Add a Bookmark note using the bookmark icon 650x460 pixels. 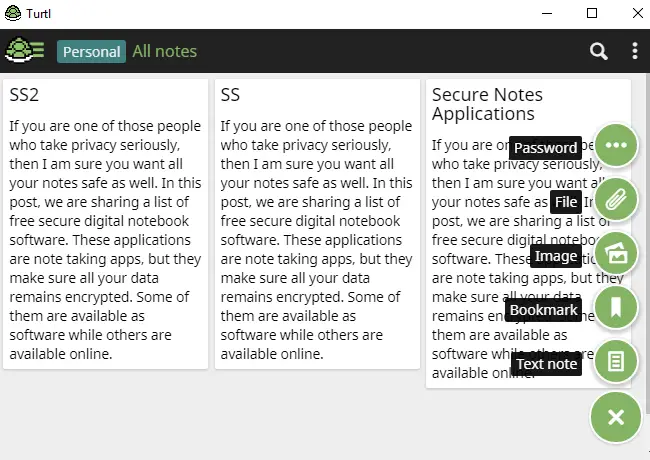point(616,307)
